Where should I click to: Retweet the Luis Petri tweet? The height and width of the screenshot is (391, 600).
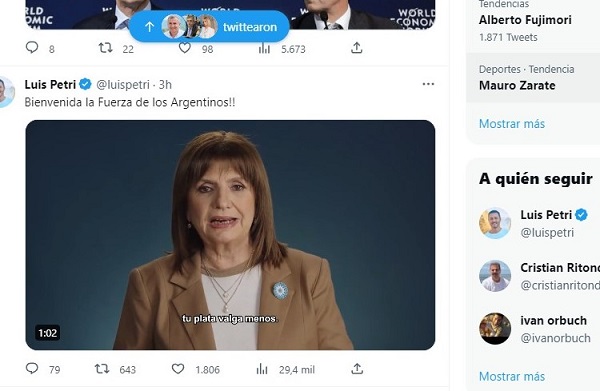tap(102, 369)
